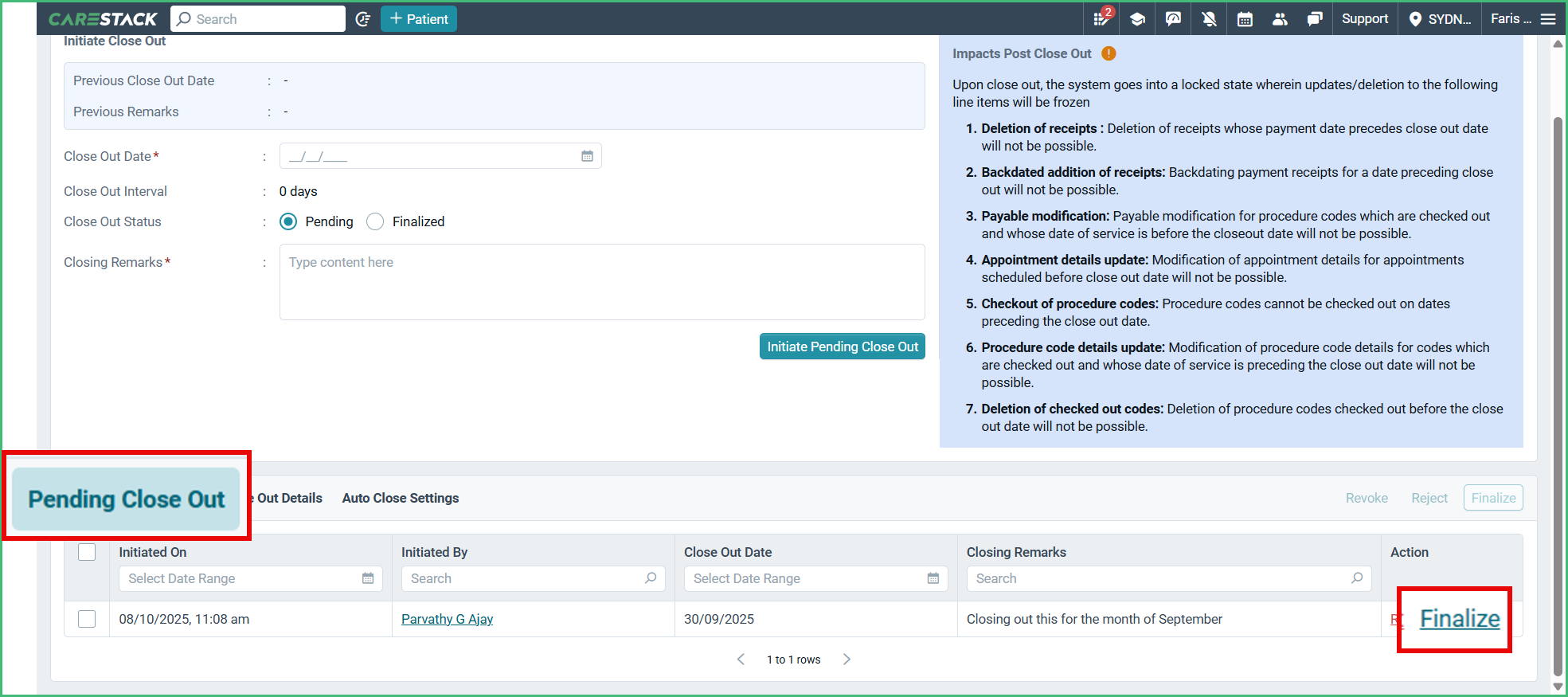Click the '0 days' interval value
The width and height of the screenshot is (1568, 697).
click(x=299, y=191)
